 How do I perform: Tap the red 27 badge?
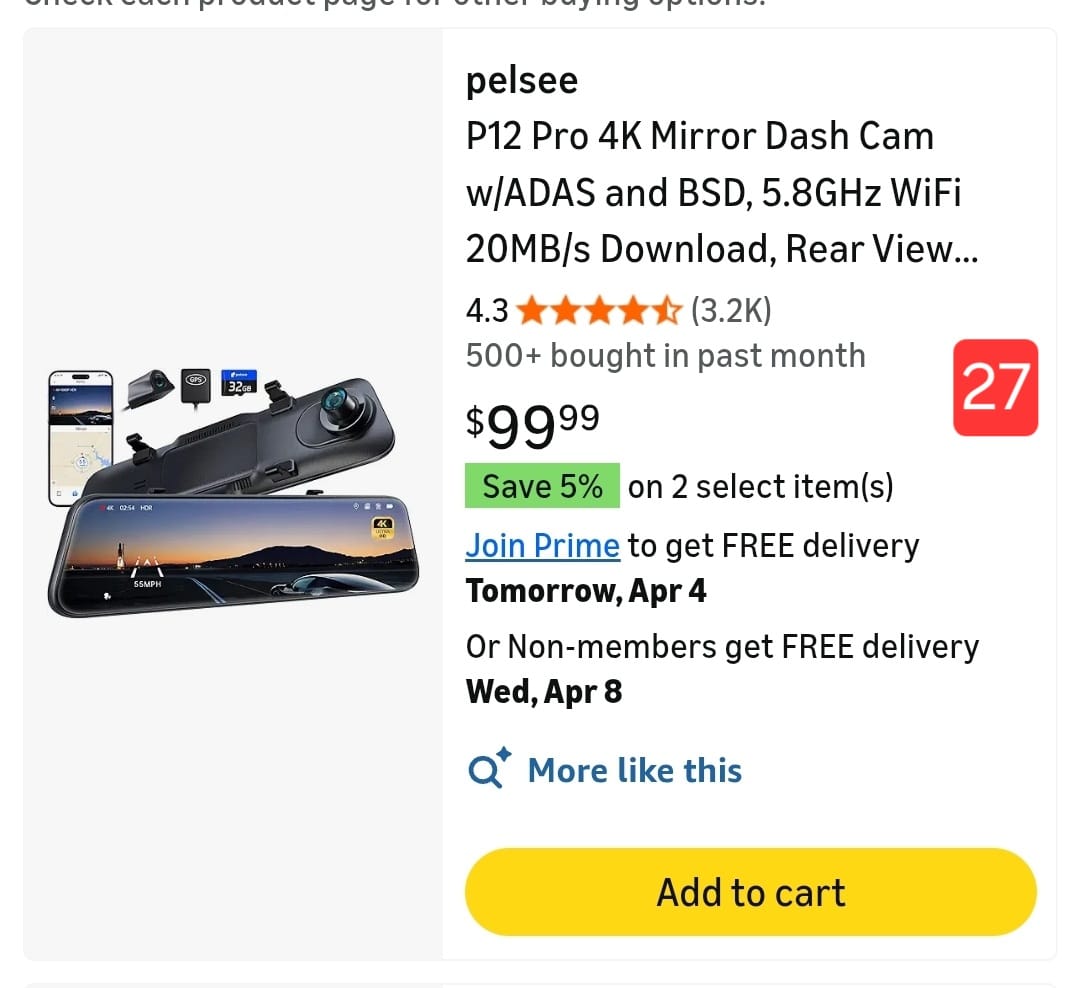pos(995,387)
